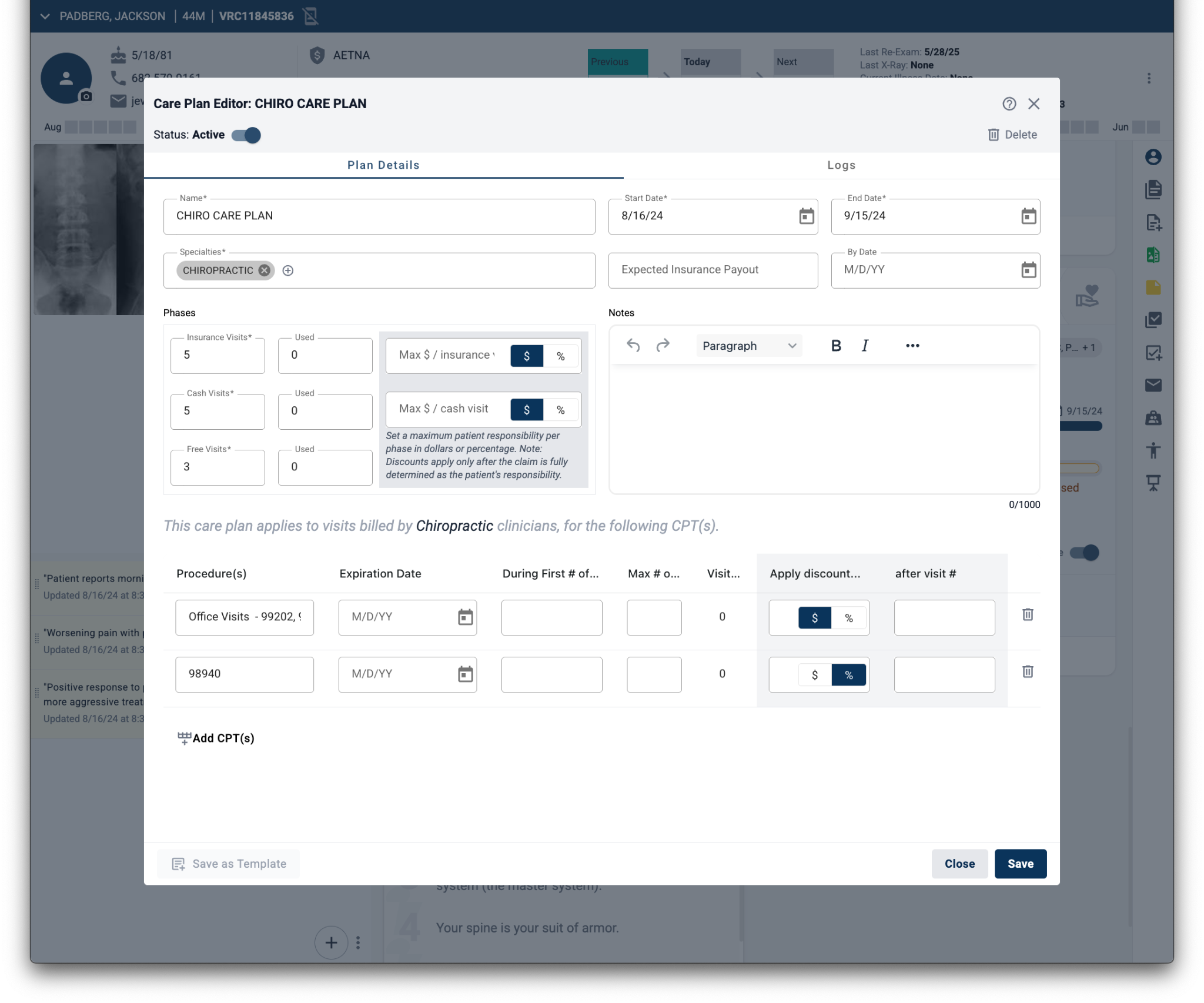The width and height of the screenshot is (1204, 1003).
Task: Select % for Max insurance visit
Action: (x=560, y=356)
